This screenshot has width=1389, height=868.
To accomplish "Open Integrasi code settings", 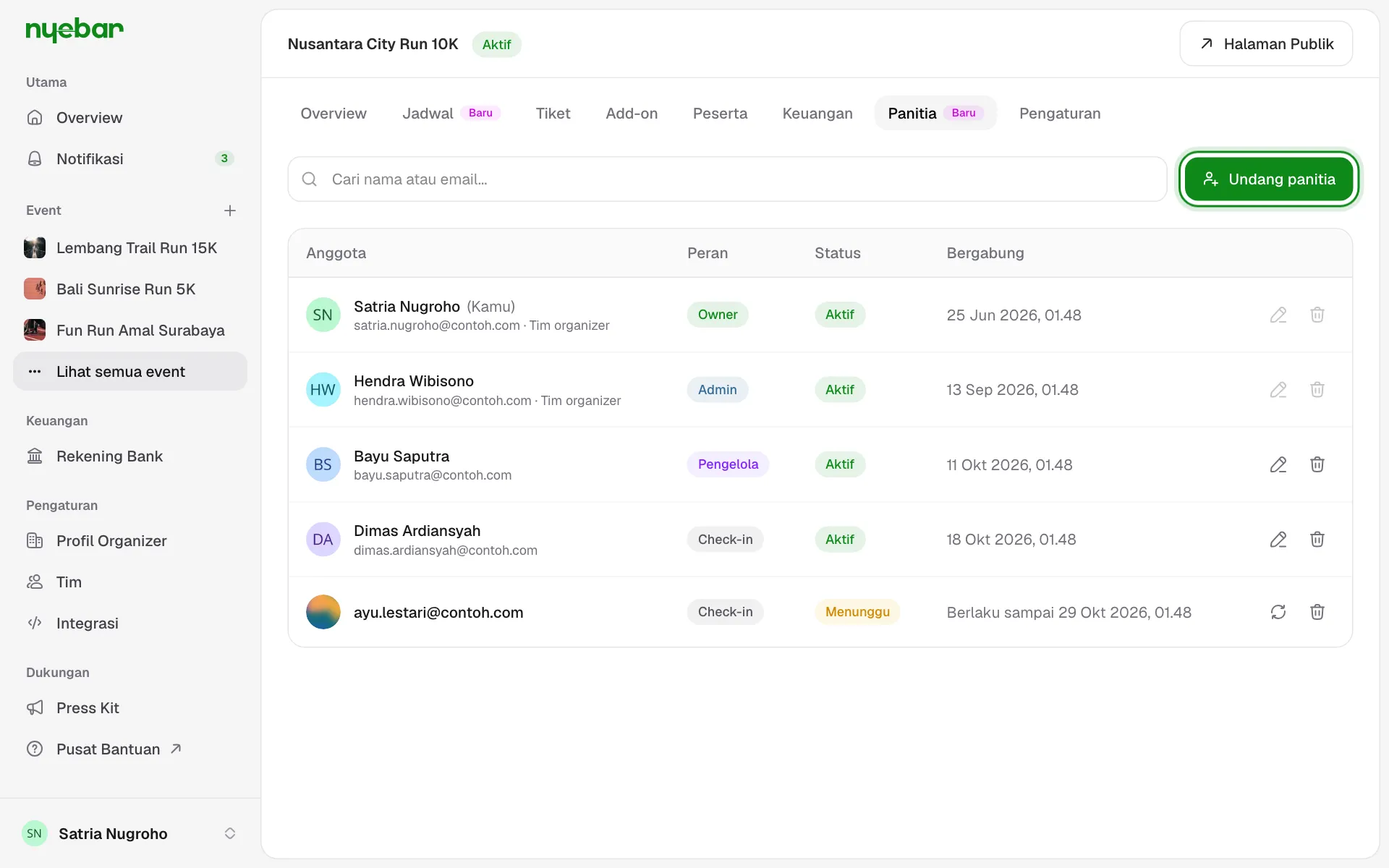I will tap(130, 624).
